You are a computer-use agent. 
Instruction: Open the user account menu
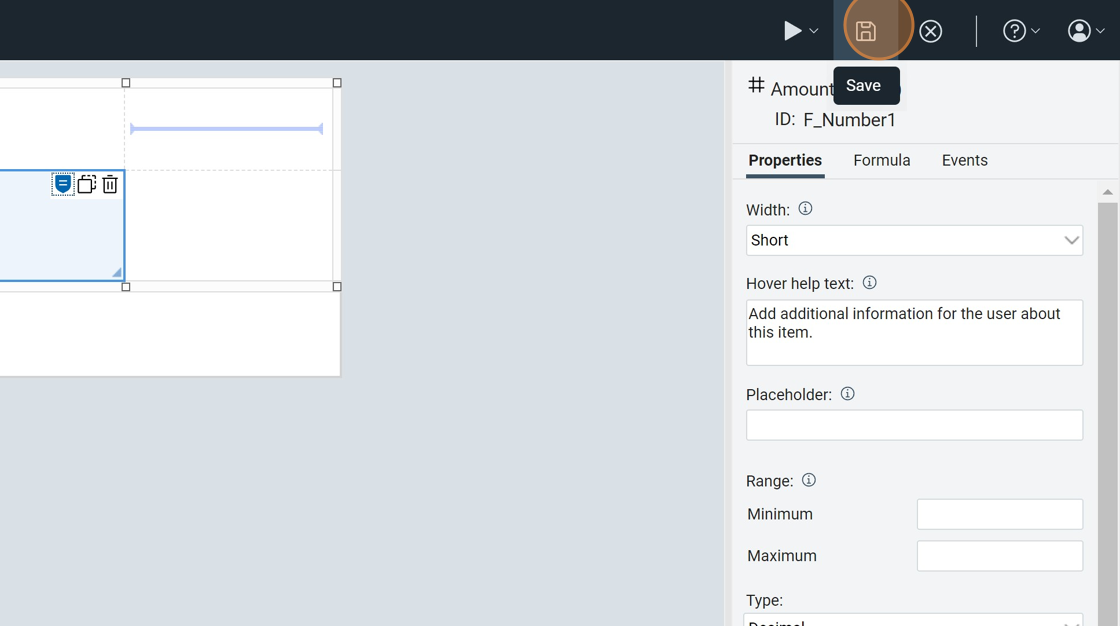[x=1085, y=31]
